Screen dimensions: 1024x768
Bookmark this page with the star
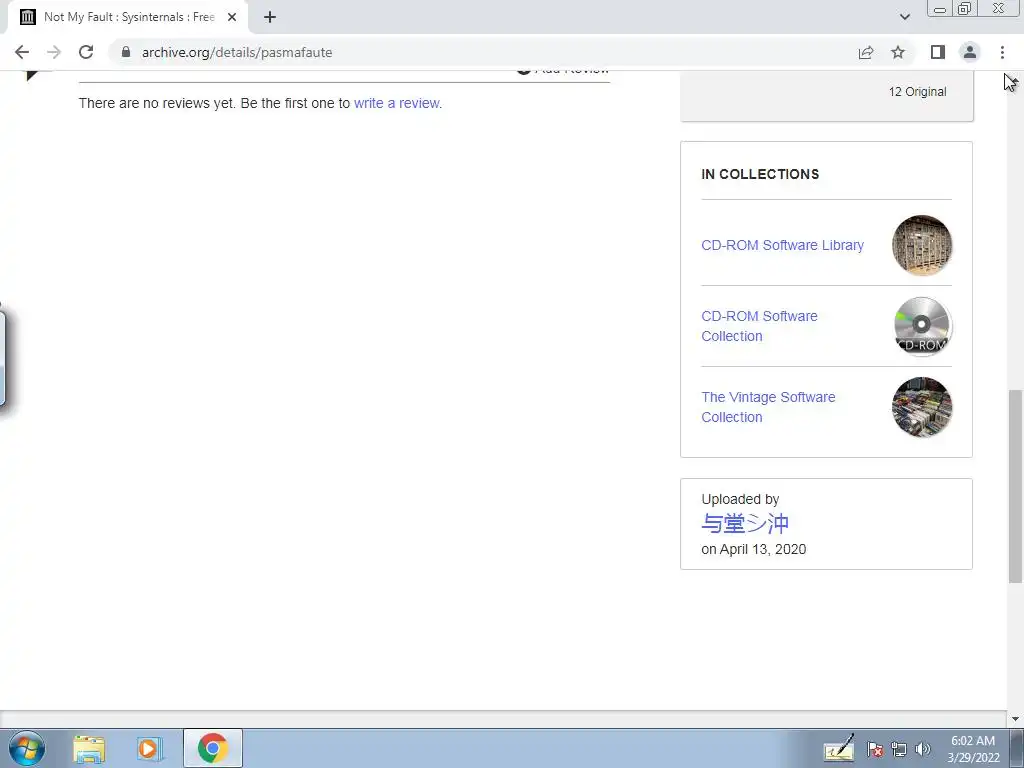point(898,52)
